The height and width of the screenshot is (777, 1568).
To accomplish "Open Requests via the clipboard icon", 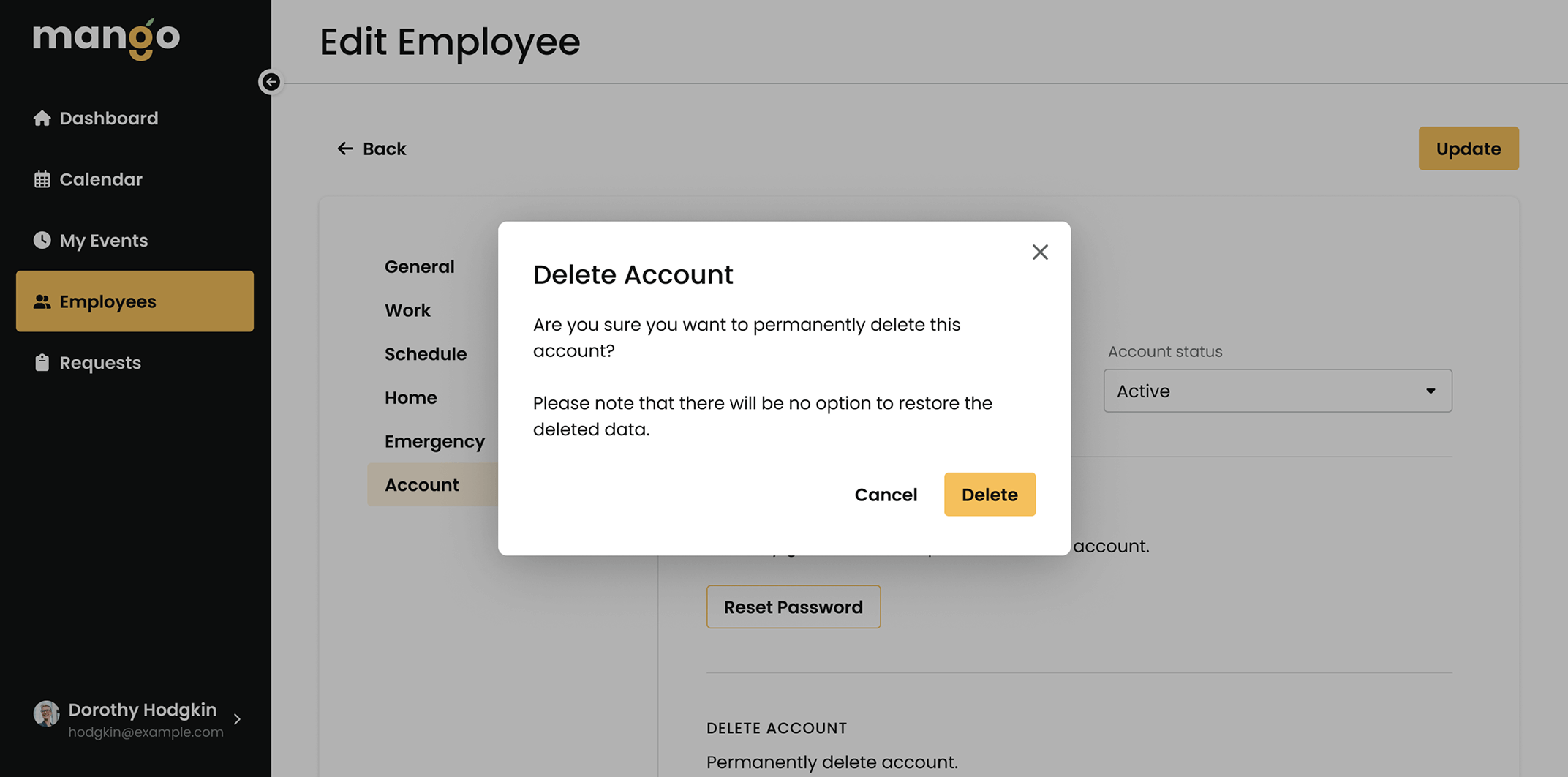I will [x=42, y=362].
